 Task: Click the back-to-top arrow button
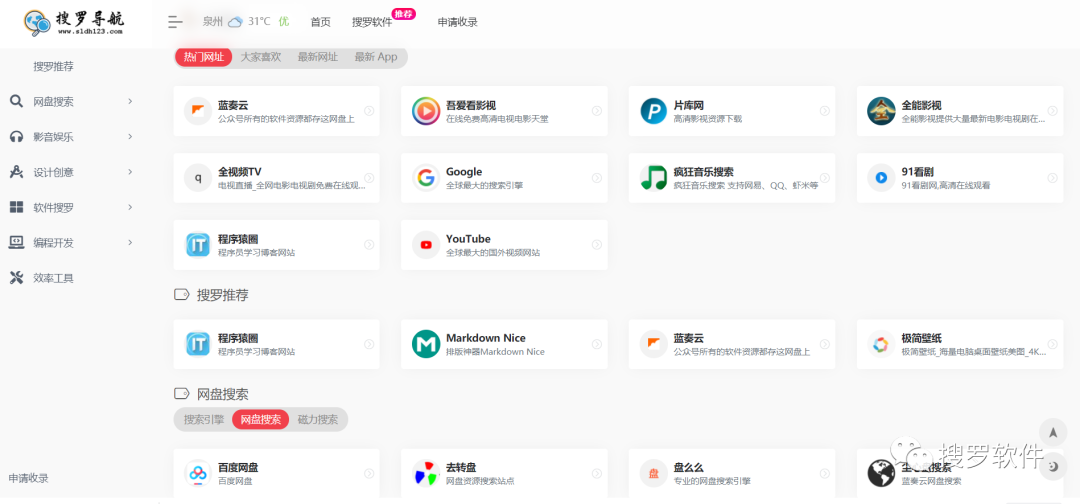1052,432
